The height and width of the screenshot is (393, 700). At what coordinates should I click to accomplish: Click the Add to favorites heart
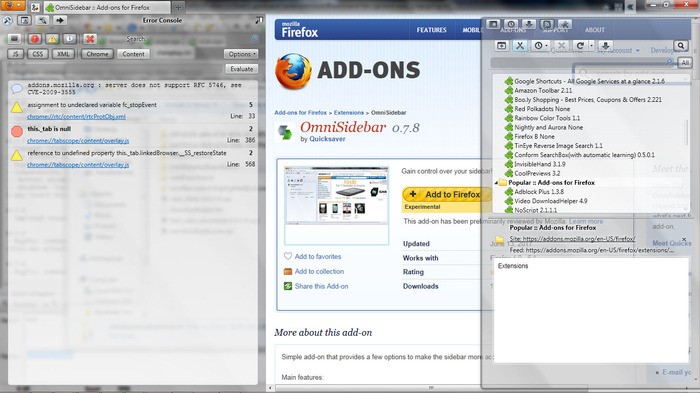288,256
